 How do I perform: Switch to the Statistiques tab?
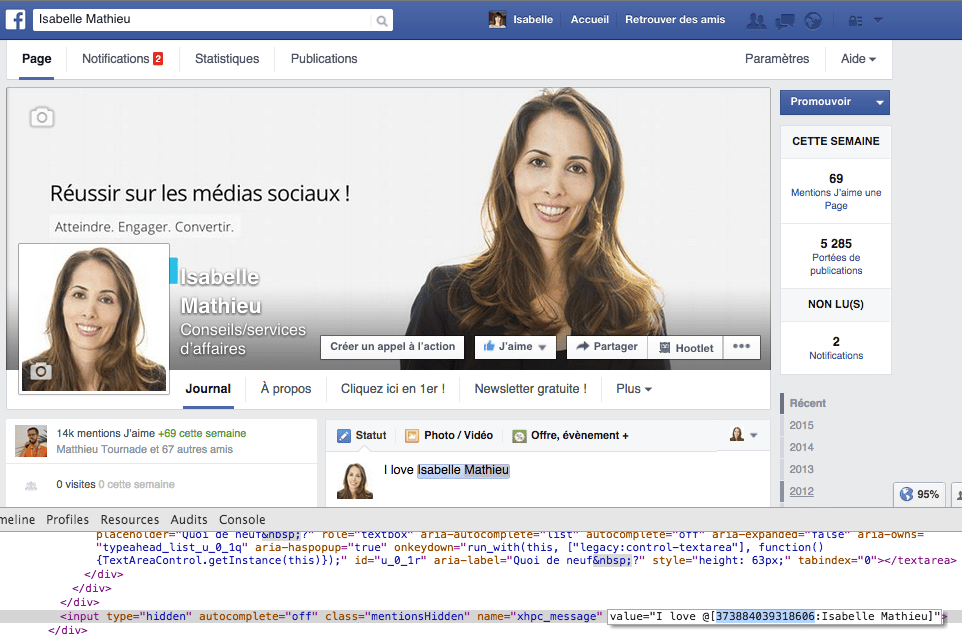(227, 59)
